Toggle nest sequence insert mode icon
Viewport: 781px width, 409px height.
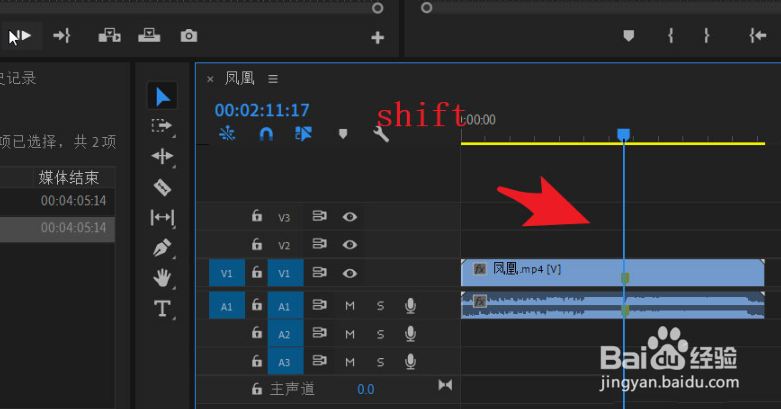[x=227, y=133]
